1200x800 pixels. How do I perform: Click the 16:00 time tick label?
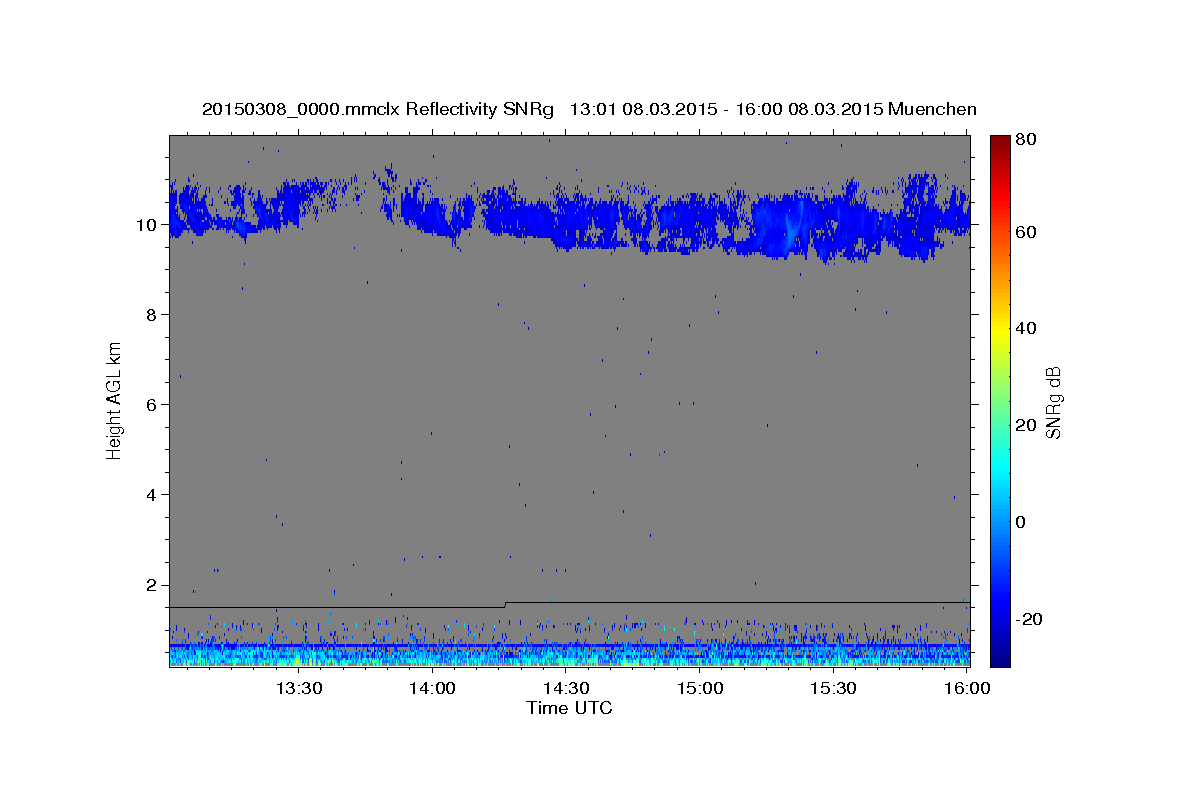(x=967, y=688)
